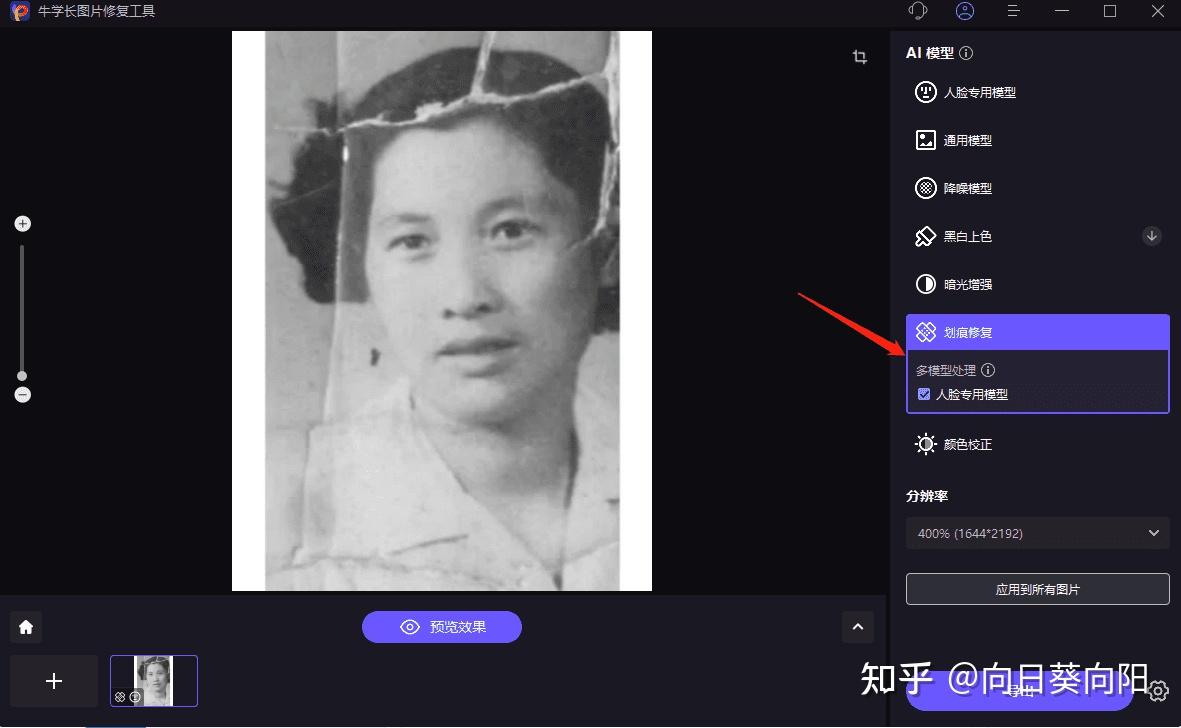Toggle the 人脸专用模型 checkbox under 划痕修复
The height and width of the screenshot is (728, 1181).
coord(924,394)
